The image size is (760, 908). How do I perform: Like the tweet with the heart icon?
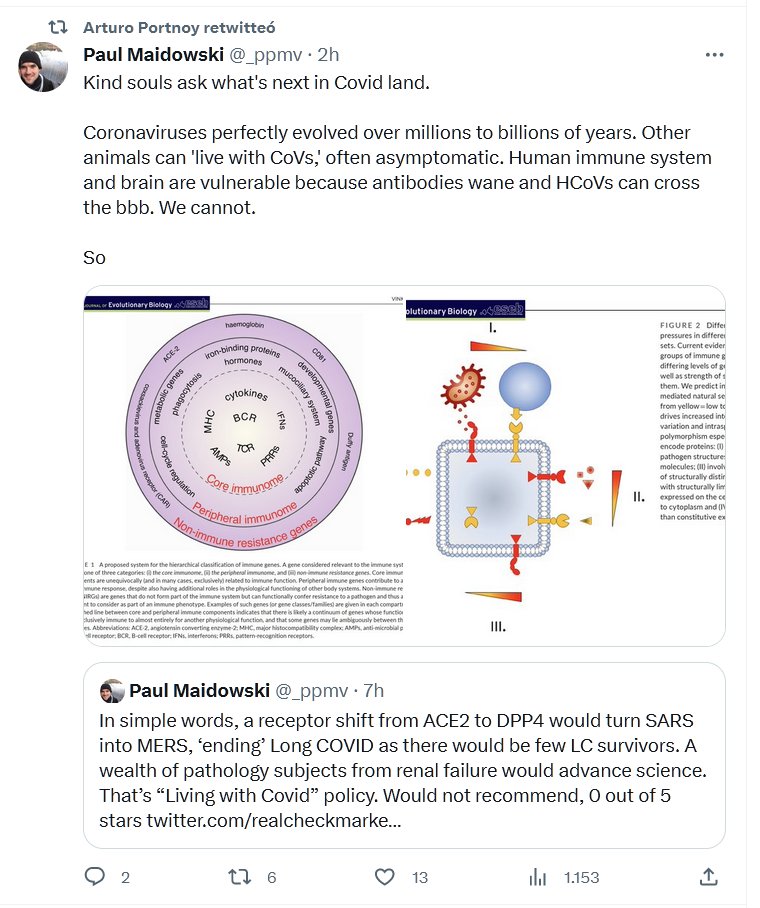[x=385, y=877]
